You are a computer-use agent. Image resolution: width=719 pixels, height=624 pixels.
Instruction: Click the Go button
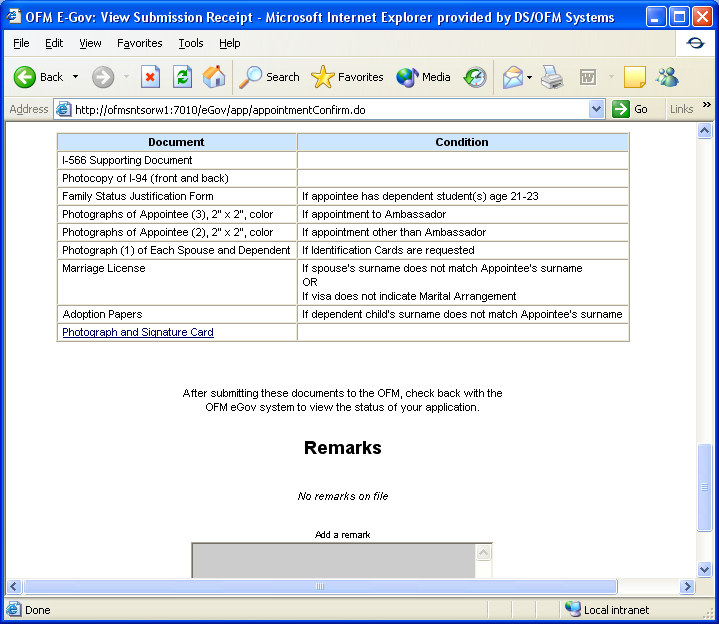(x=630, y=109)
